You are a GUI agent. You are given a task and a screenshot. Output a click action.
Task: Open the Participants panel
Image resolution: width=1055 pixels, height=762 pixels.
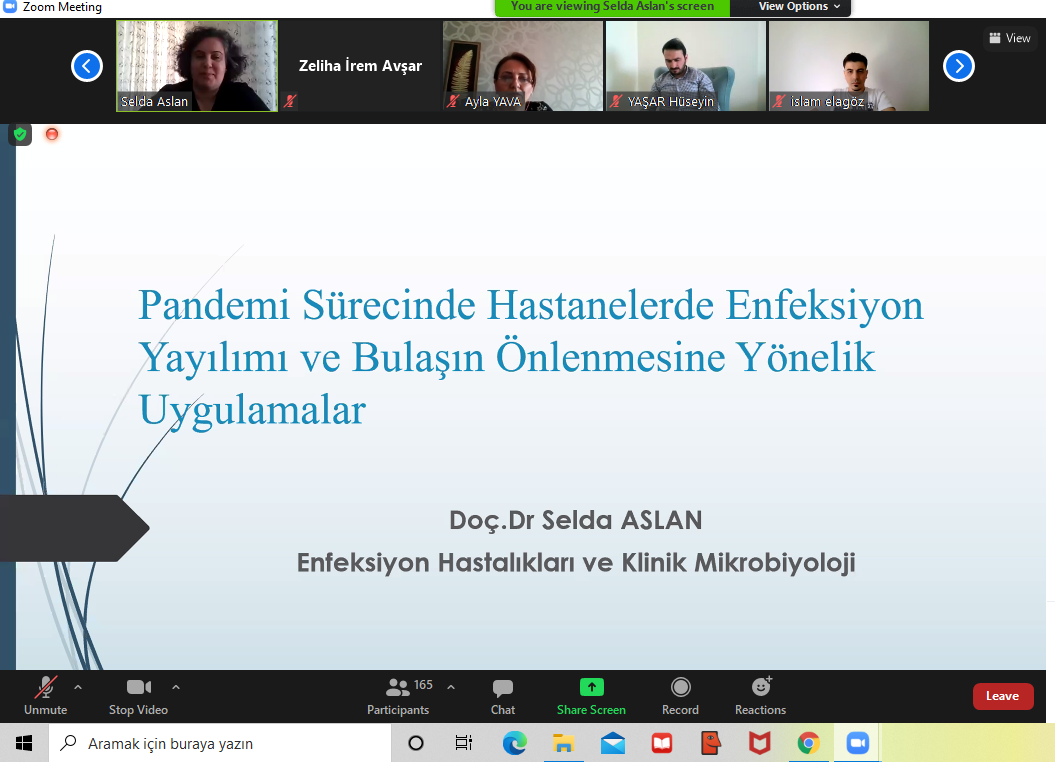point(398,695)
